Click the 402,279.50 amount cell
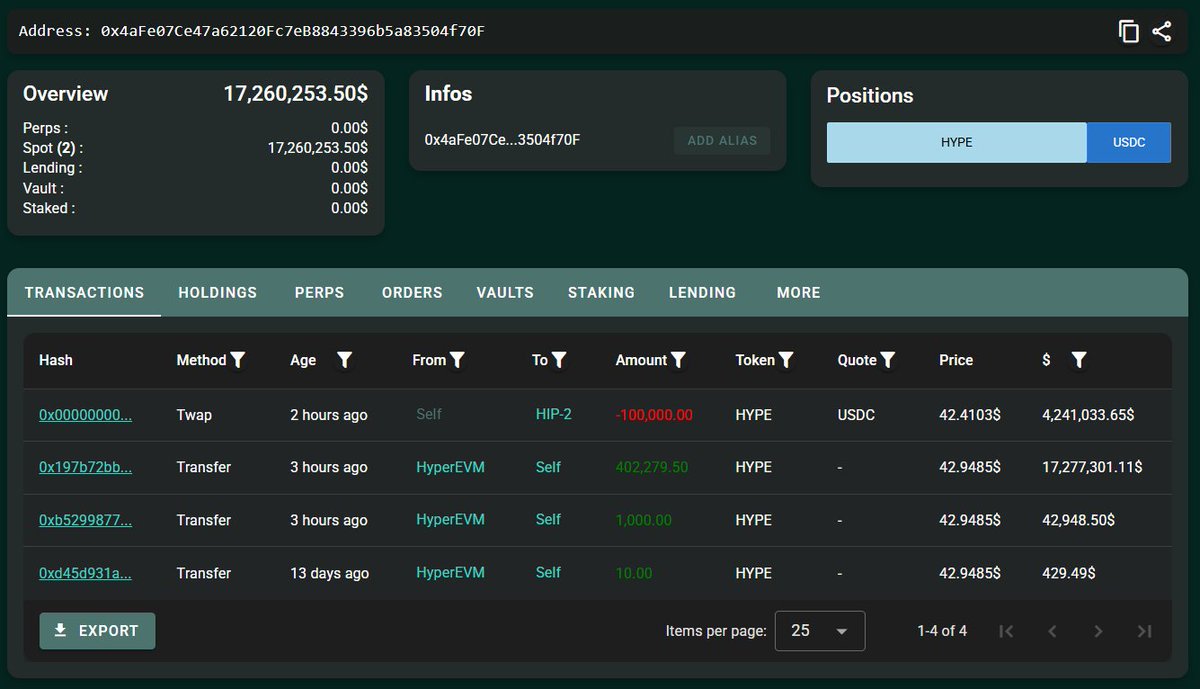This screenshot has width=1200, height=689. pyautogui.click(x=652, y=467)
